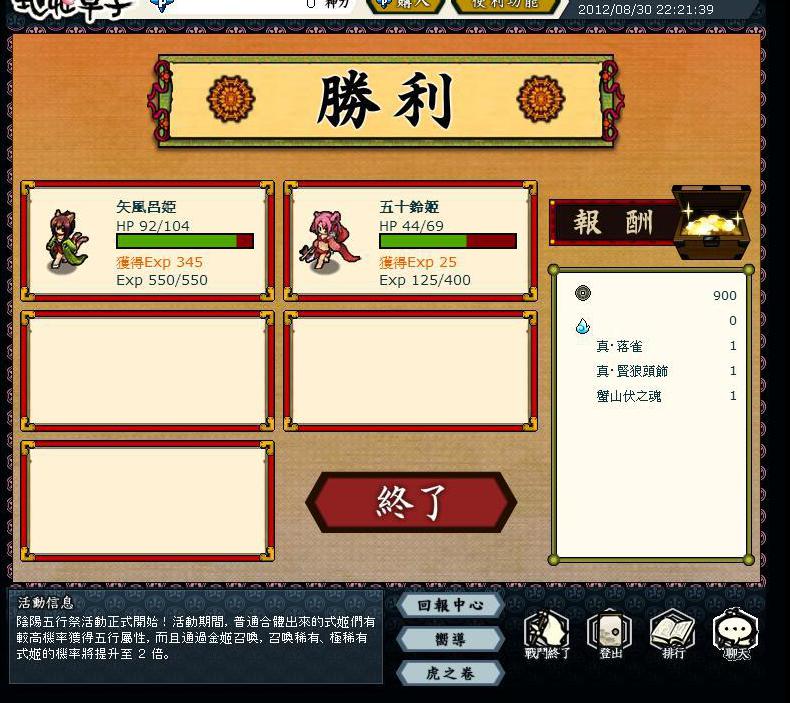Viewport: 790px width, 703px height.
Task: Click the blue water drop icon
Action: (x=582, y=326)
